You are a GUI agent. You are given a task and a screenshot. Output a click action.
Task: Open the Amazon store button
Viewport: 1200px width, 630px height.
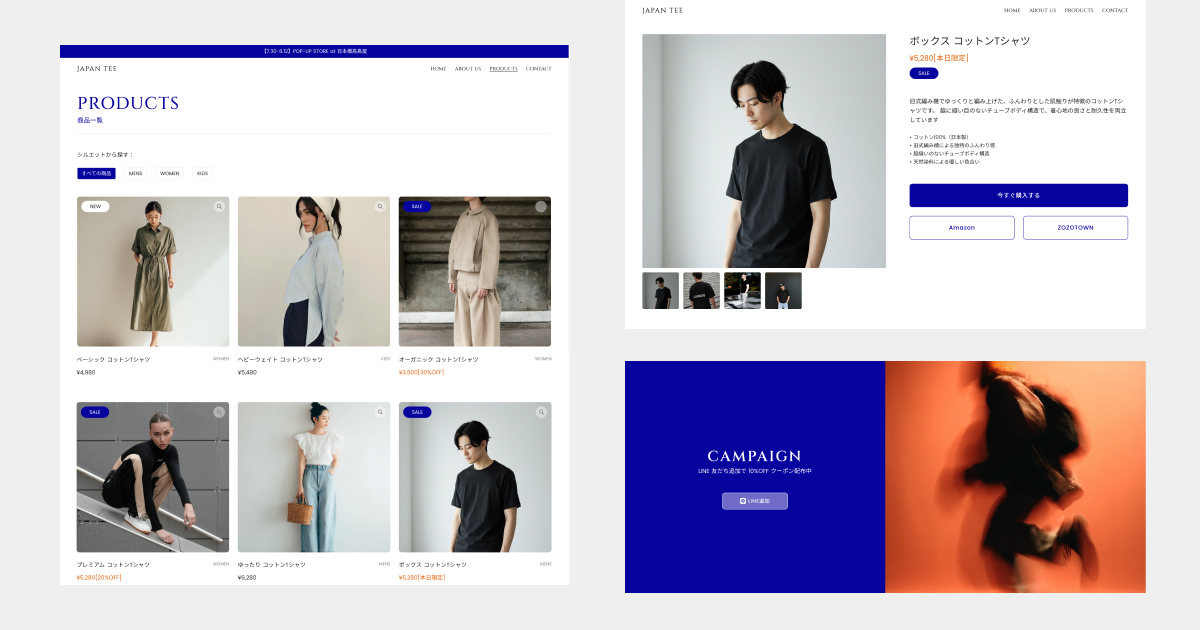point(961,227)
